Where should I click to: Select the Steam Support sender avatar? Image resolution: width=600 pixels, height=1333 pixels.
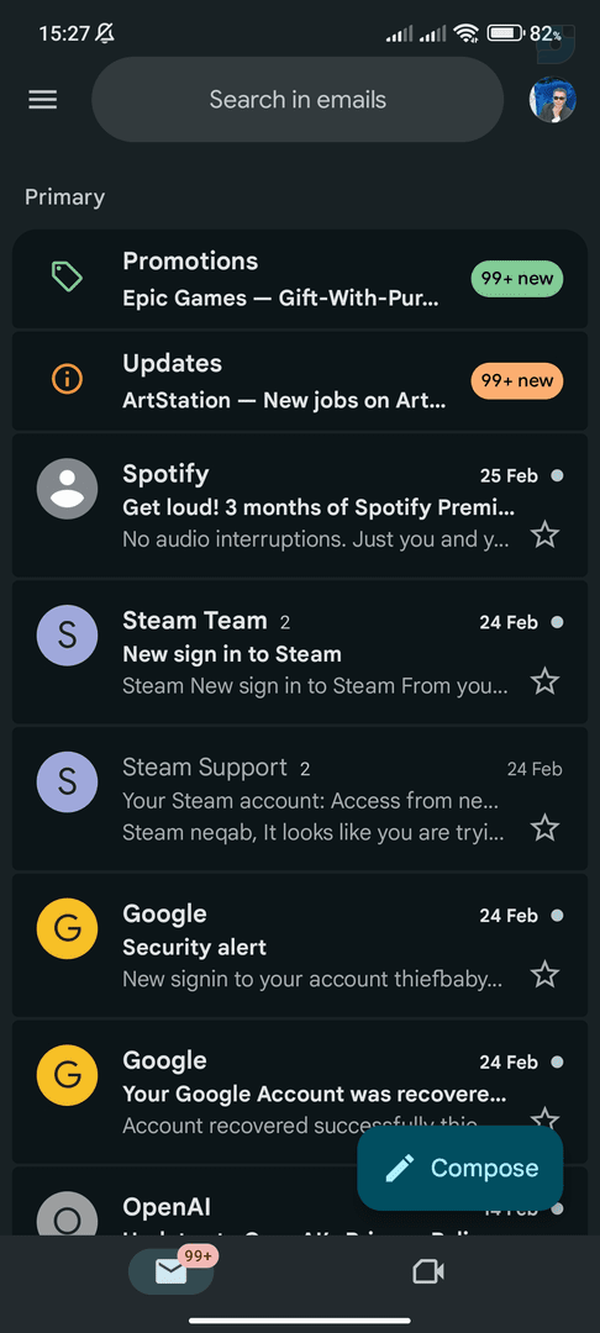click(67, 782)
